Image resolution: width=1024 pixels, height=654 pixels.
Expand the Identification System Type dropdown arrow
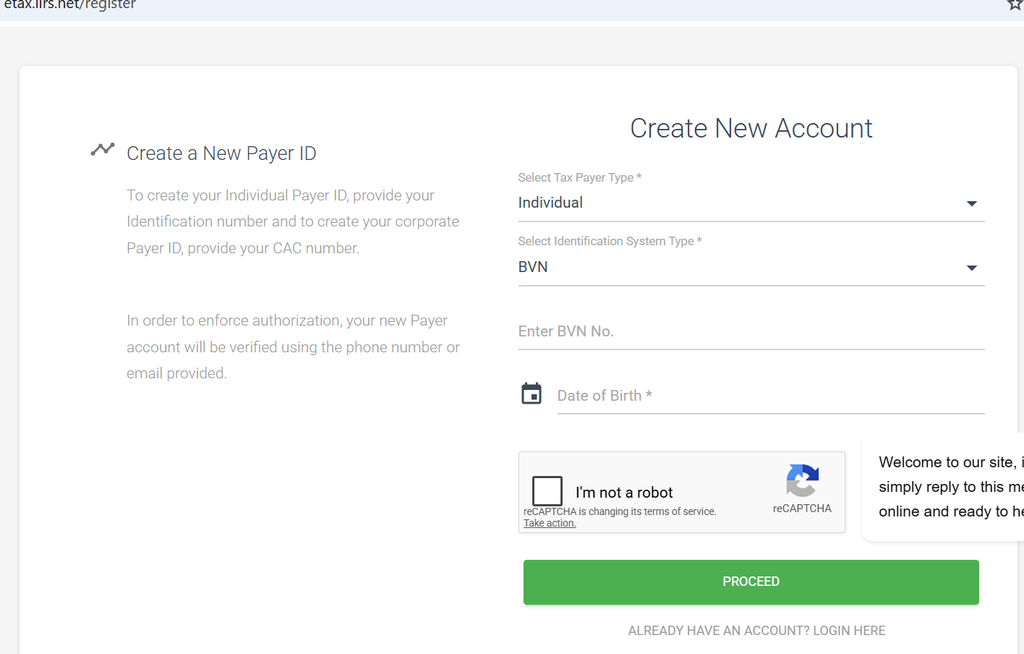coord(971,268)
